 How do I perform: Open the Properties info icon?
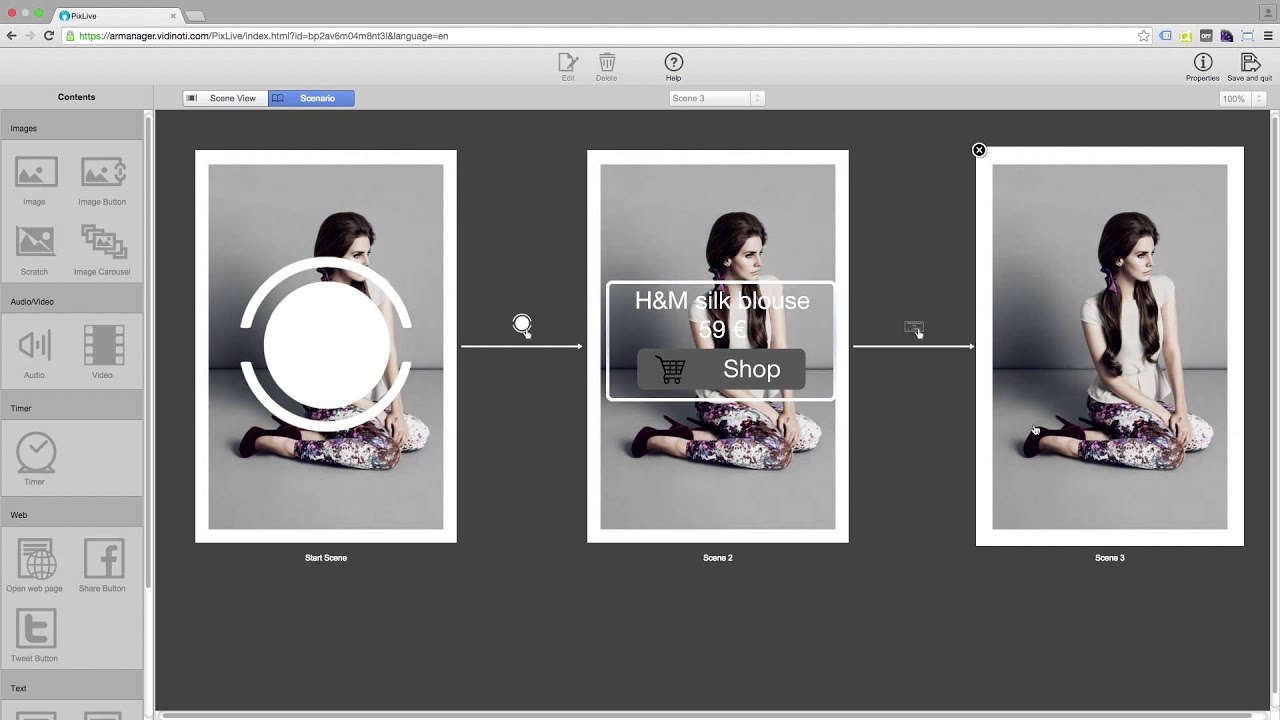(1203, 63)
